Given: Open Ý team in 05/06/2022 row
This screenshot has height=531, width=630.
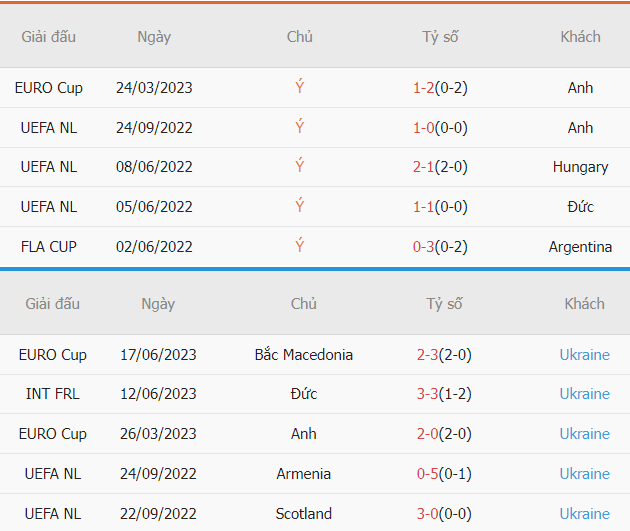Looking at the screenshot, I should [300, 206].
